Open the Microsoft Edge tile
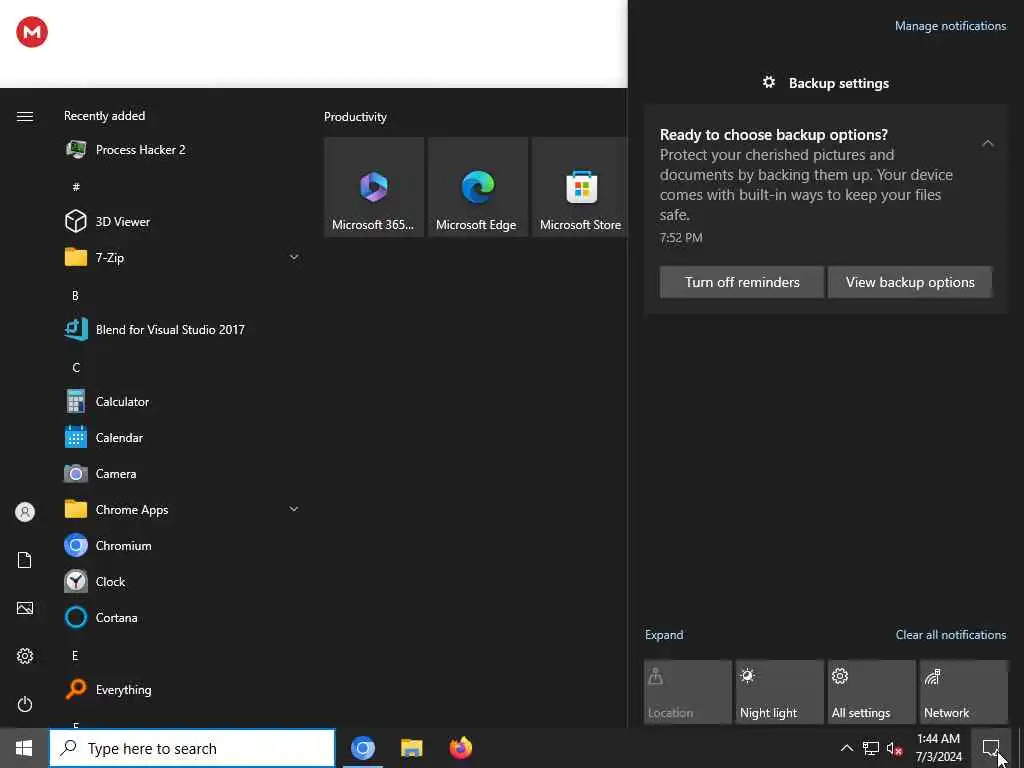 (478, 187)
